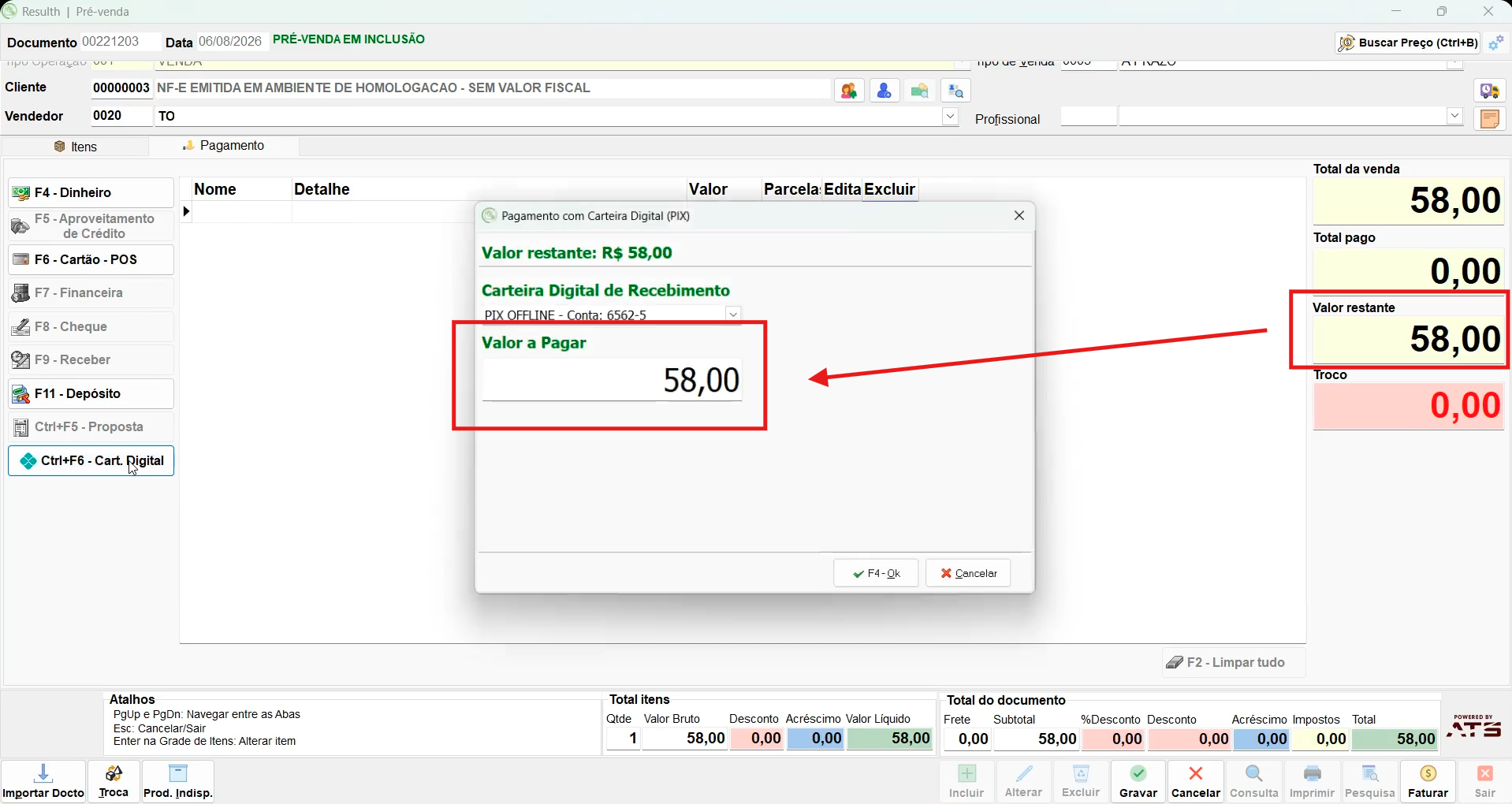The height and width of the screenshot is (804, 1512).
Task: Click Ctrl+F6 - Cart. Digital button
Action: 91,460
